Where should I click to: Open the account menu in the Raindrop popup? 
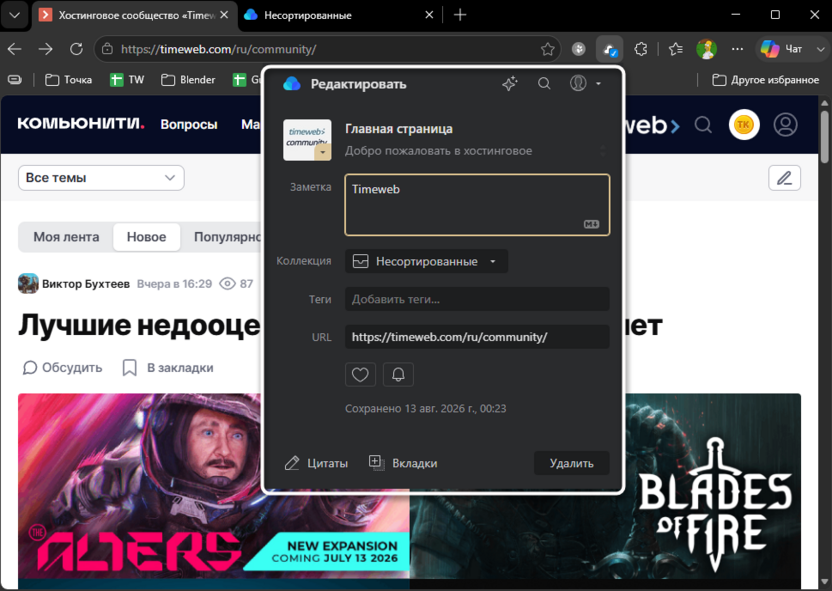click(x=585, y=83)
